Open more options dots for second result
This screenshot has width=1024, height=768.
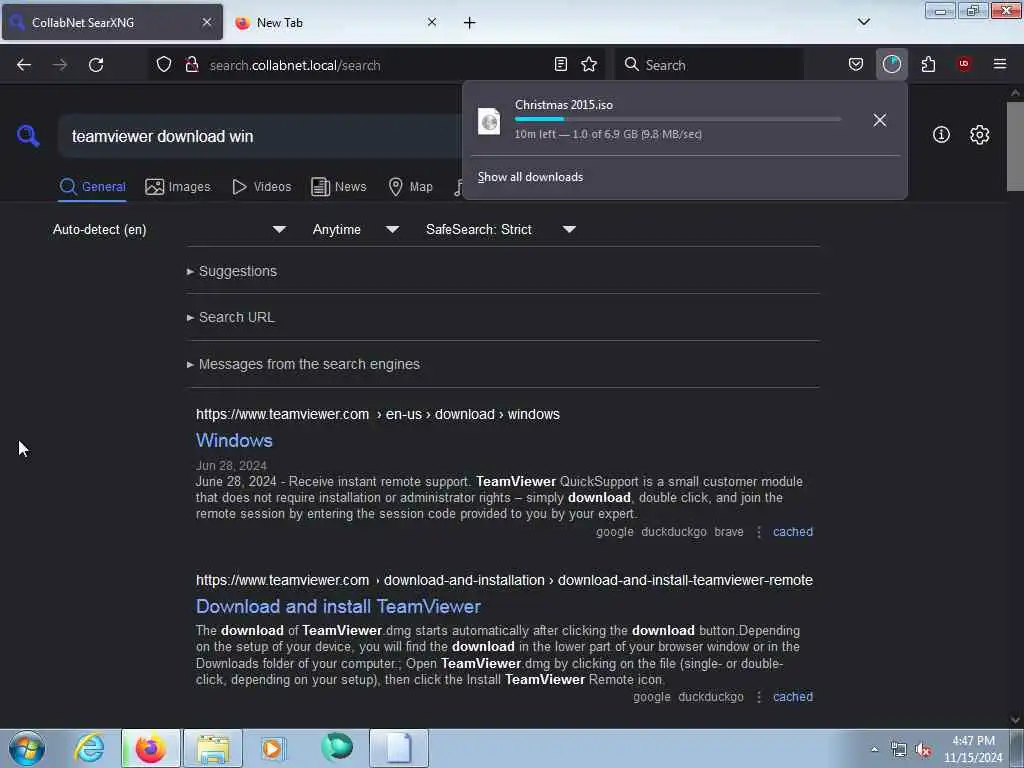(x=758, y=697)
